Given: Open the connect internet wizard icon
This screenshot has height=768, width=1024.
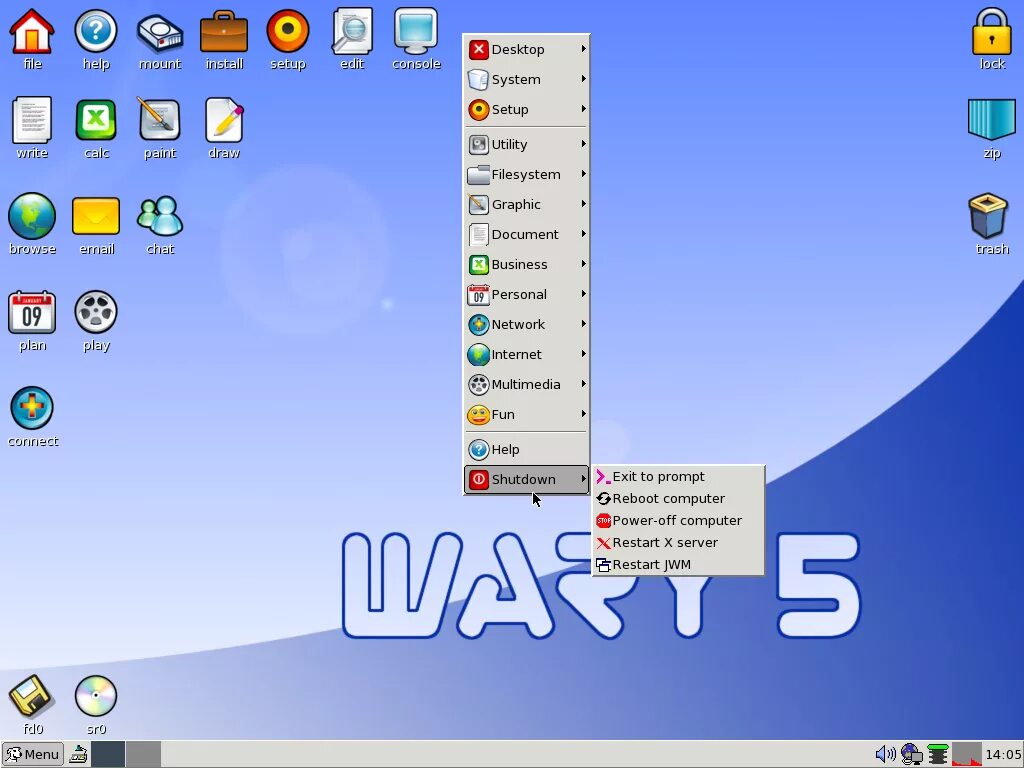Looking at the screenshot, I should 31,408.
